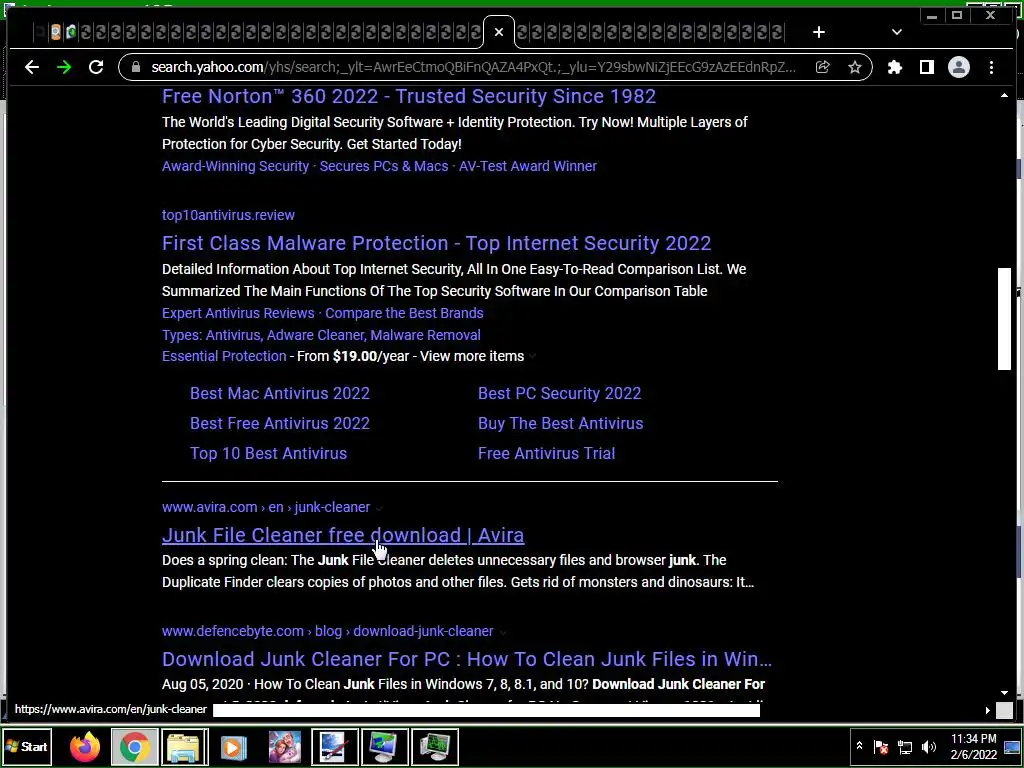Viewport: 1024px width, 768px height.
Task: Click the Show Desktop button
Action: (1012, 746)
